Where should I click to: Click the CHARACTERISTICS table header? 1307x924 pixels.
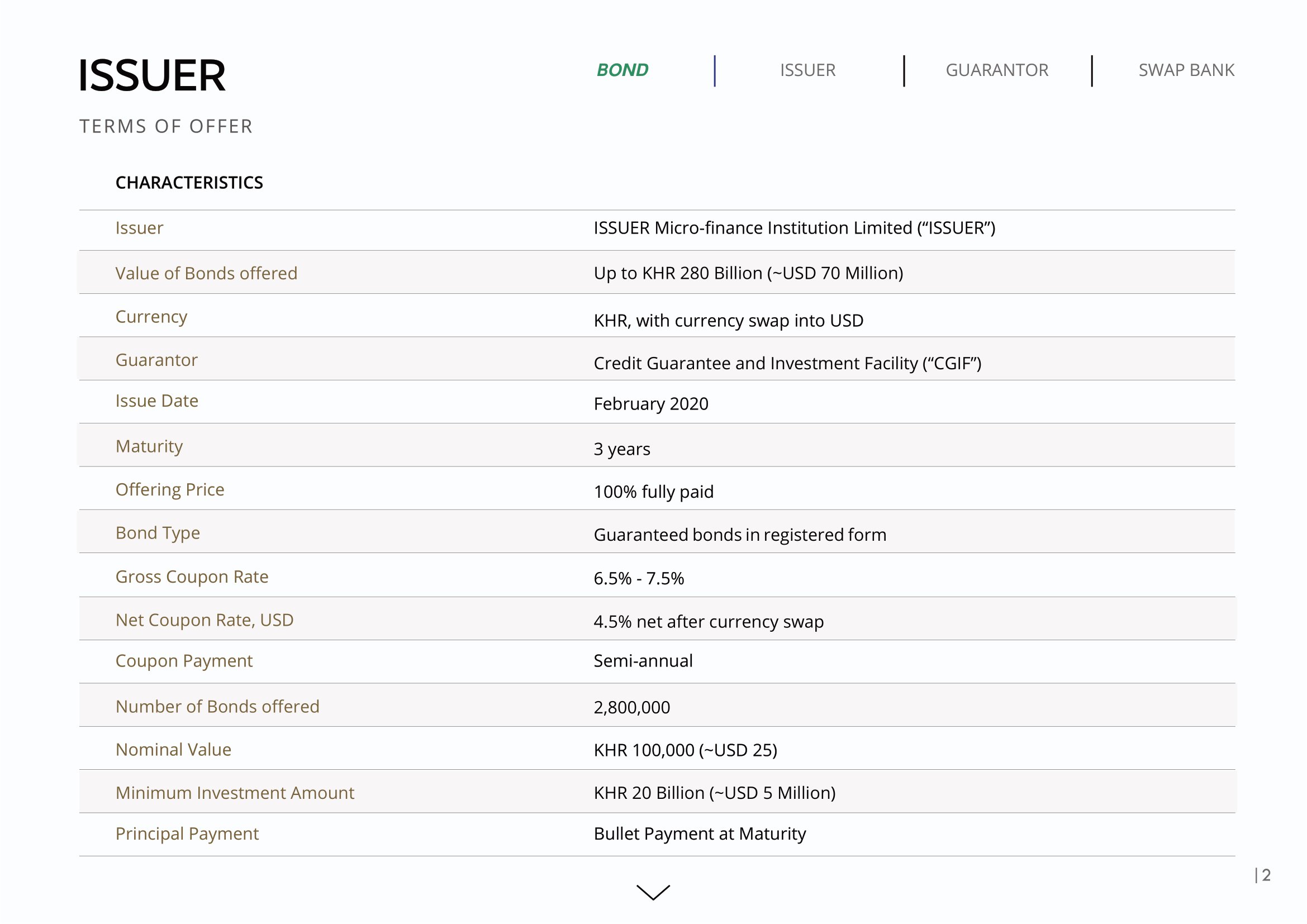[189, 183]
